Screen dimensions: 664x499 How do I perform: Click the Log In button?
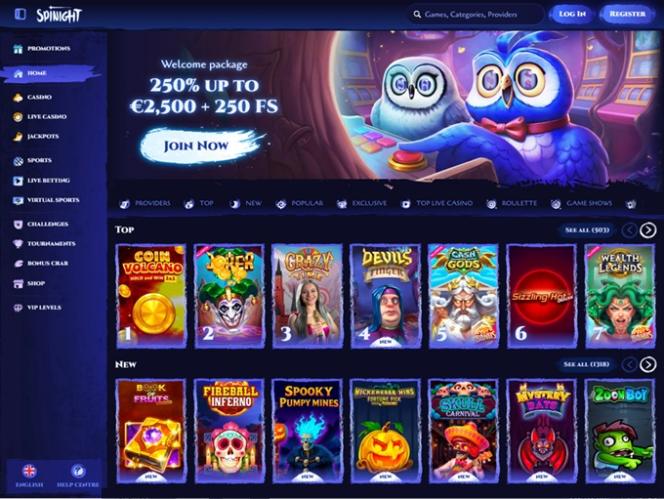click(572, 14)
